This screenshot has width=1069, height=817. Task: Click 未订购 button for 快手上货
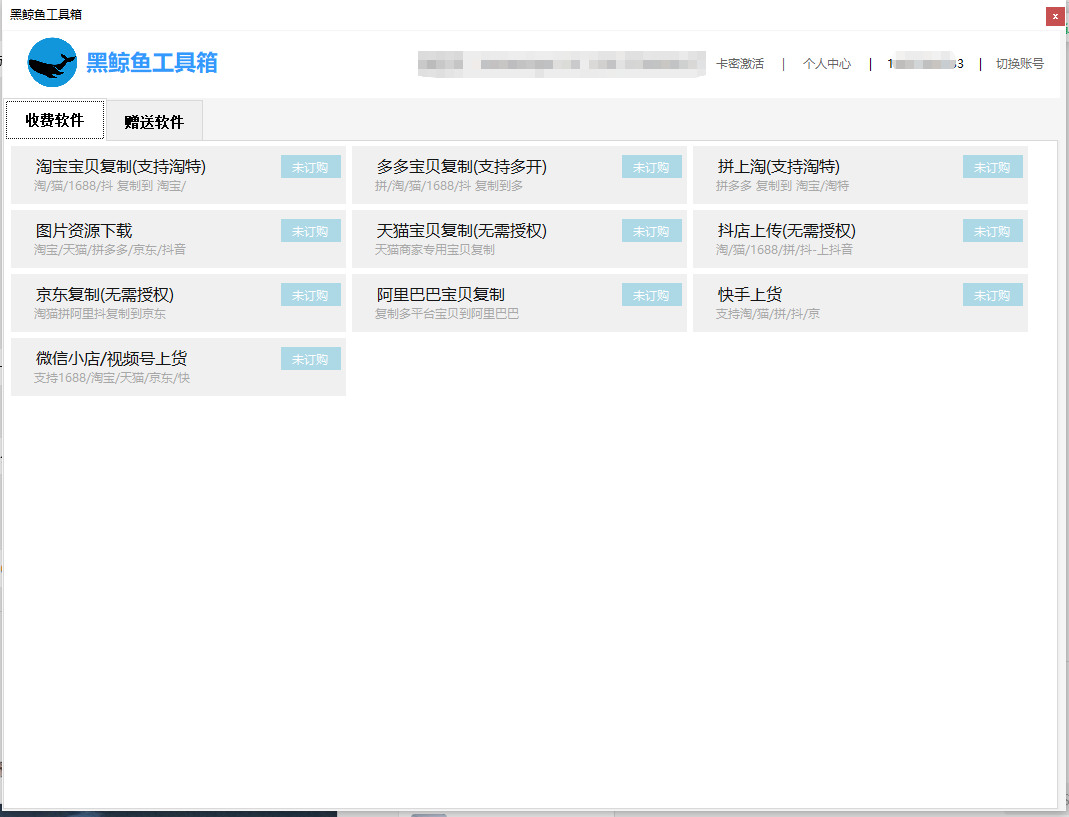[992, 295]
